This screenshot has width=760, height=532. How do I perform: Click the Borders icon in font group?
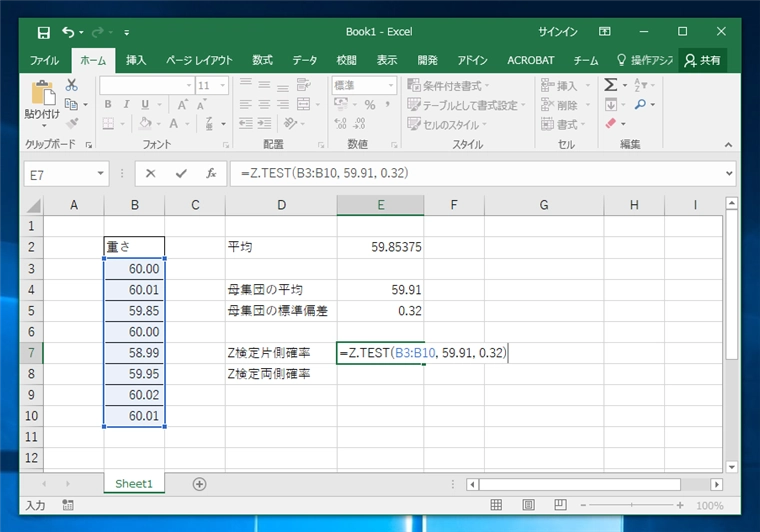109,124
